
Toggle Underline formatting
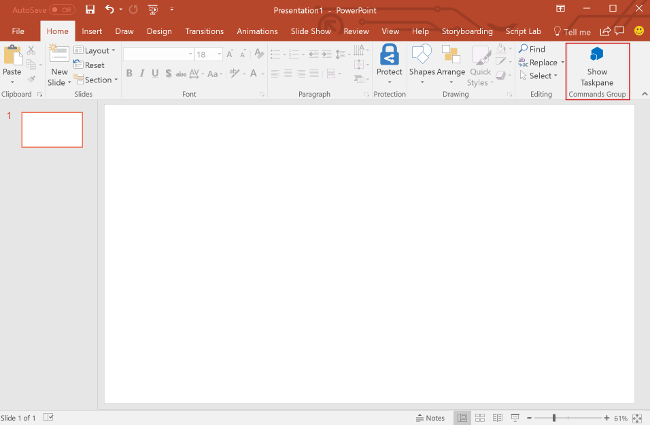[x=155, y=73]
